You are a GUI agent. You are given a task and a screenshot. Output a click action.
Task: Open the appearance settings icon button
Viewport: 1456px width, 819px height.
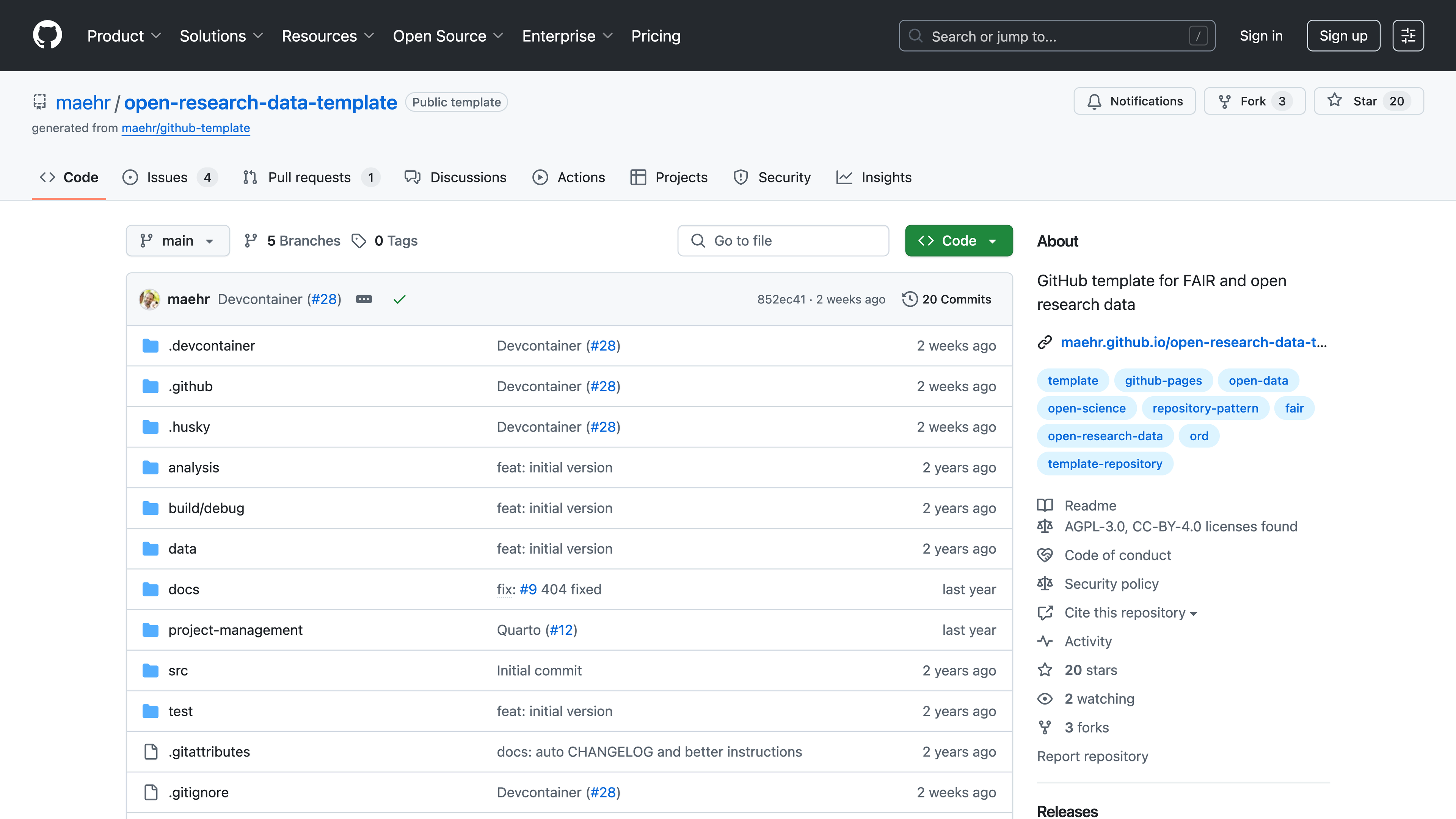(1408, 36)
